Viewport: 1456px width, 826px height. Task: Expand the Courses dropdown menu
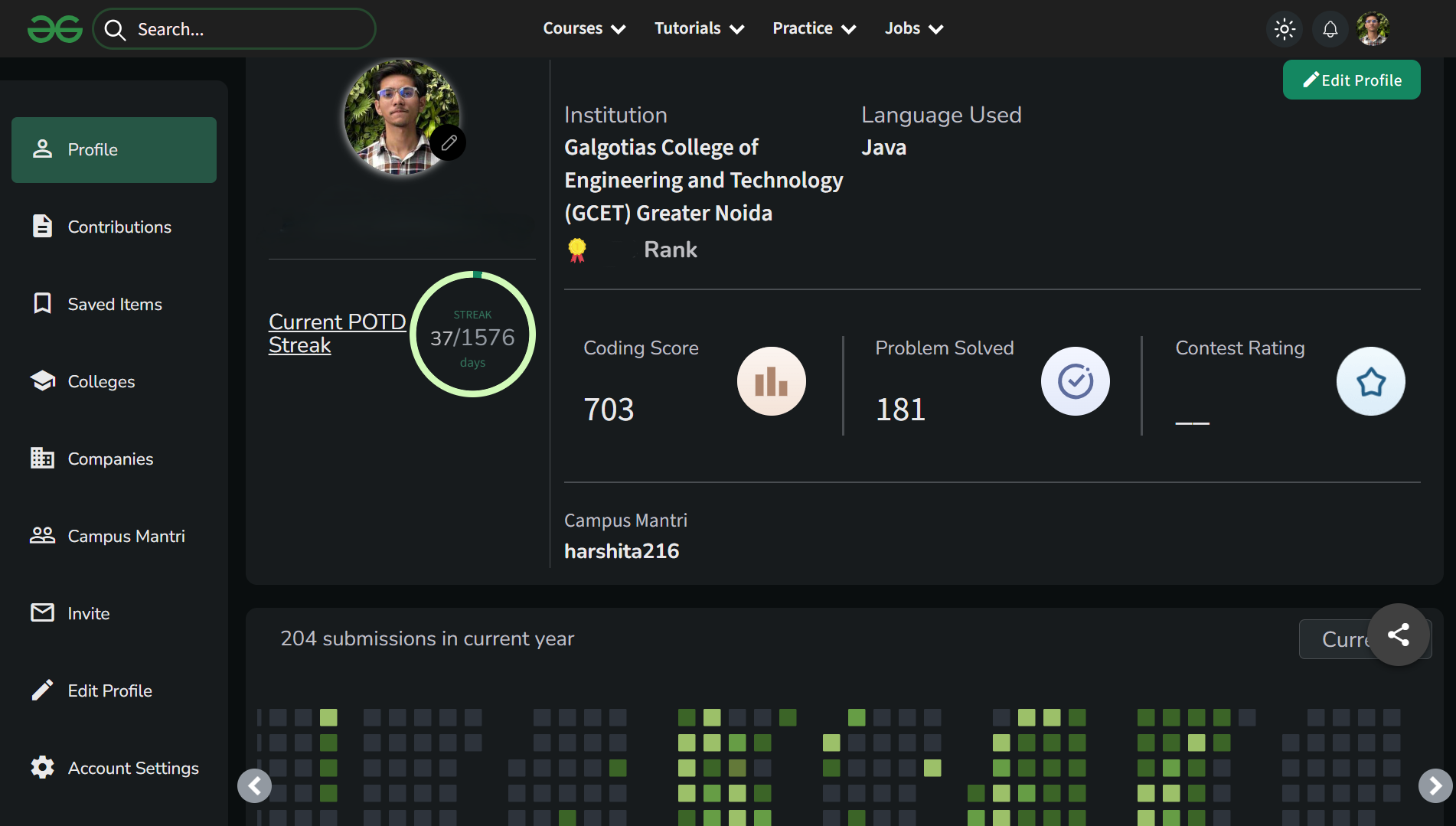pyautogui.click(x=584, y=28)
